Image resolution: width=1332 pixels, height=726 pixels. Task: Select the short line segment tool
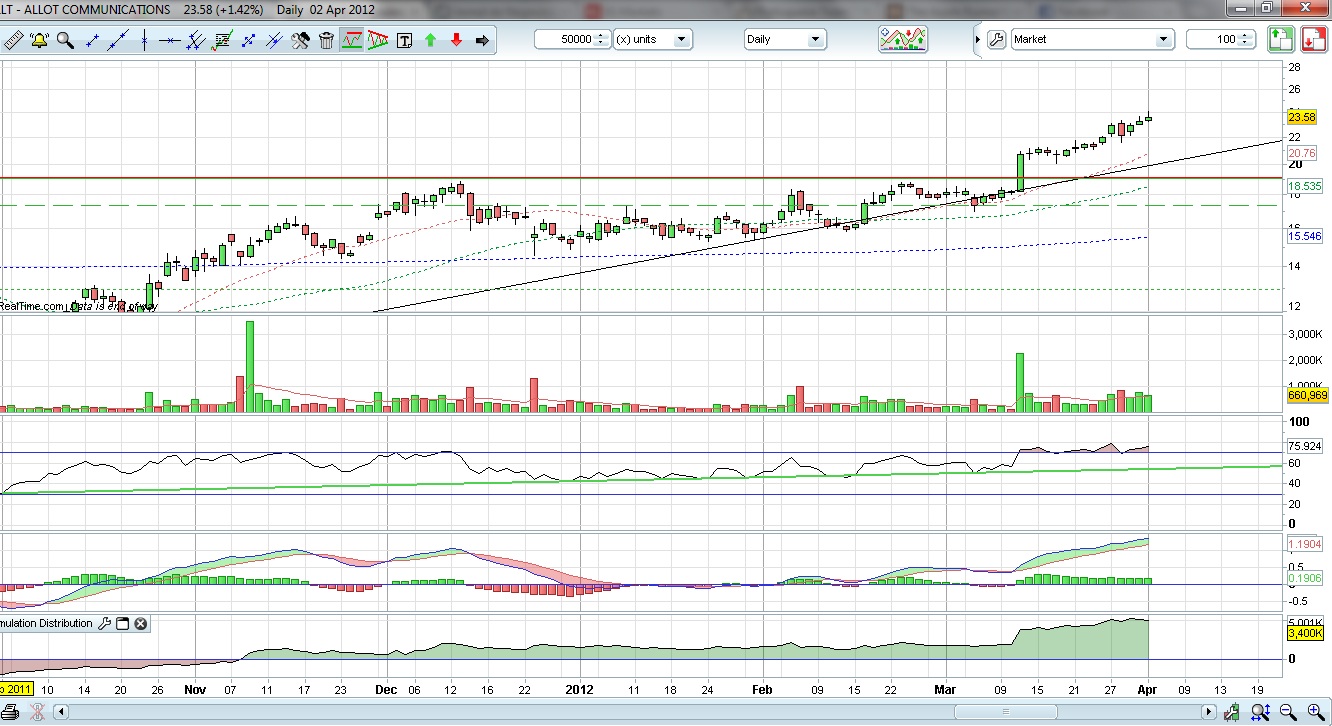[92, 40]
